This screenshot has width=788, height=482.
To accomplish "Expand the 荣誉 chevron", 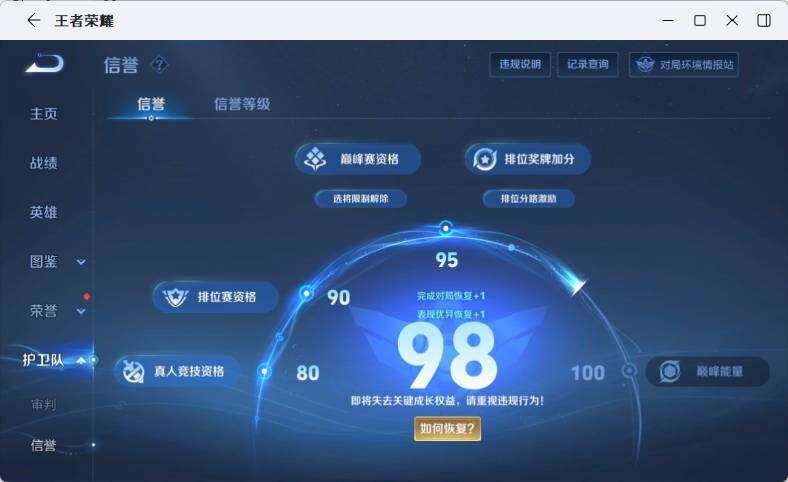I will [81, 311].
